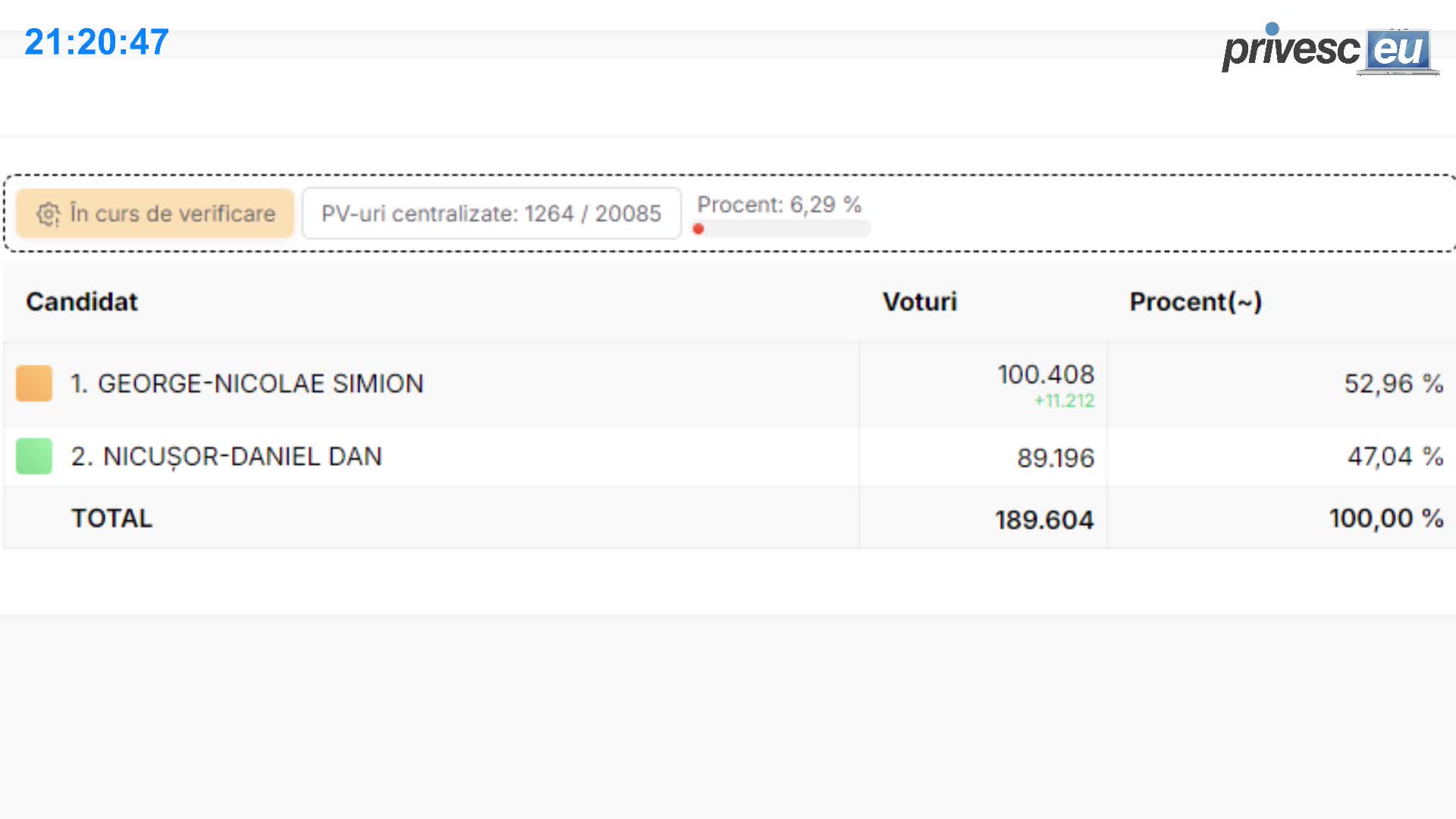1456x819 pixels.
Task: Click the privesc.eu logo
Action: click(1327, 50)
